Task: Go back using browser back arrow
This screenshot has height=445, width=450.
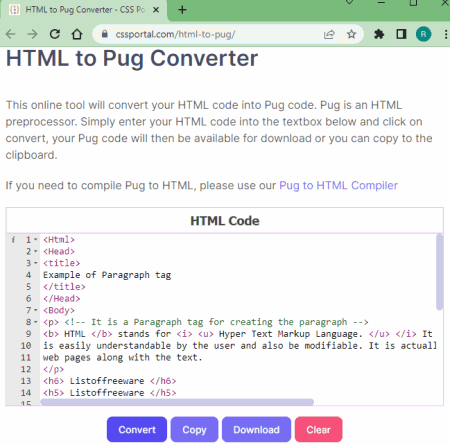Action: click(x=11, y=34)
